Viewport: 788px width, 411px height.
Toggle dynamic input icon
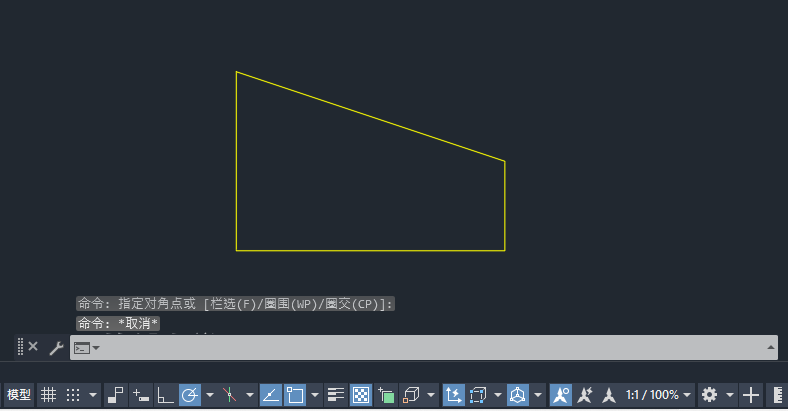tap(141, 395)
